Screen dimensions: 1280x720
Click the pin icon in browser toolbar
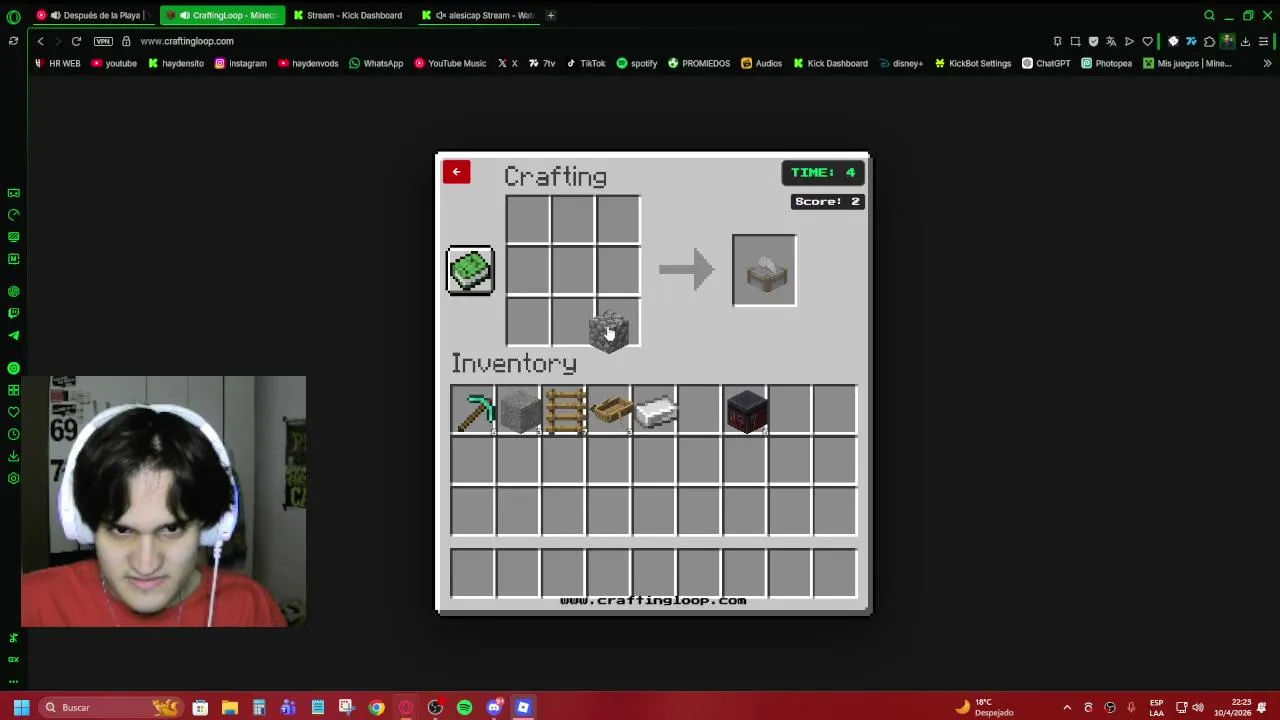coord(1057,41)
